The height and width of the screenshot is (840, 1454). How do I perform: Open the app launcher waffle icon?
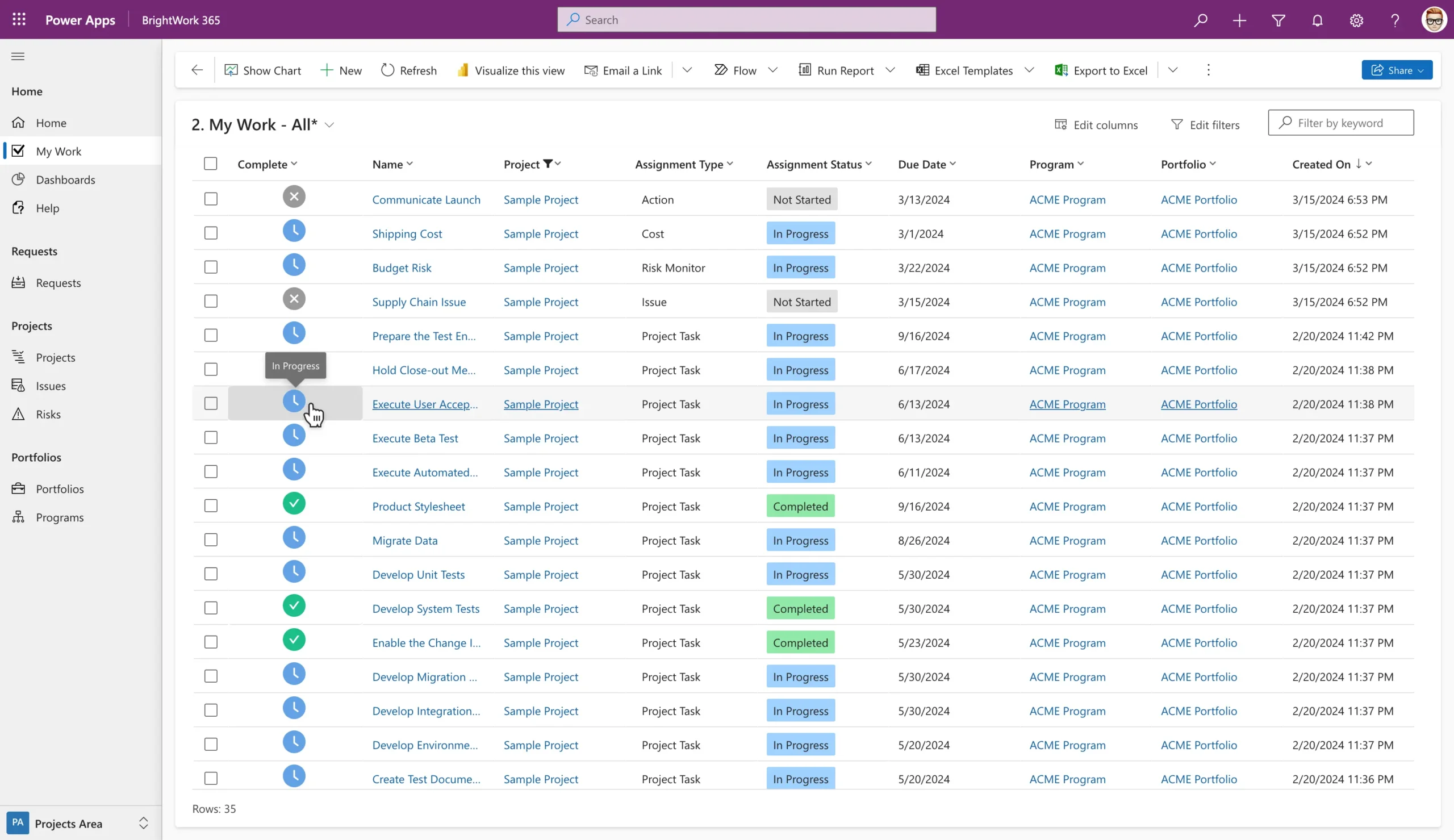(x=19, y=20)
